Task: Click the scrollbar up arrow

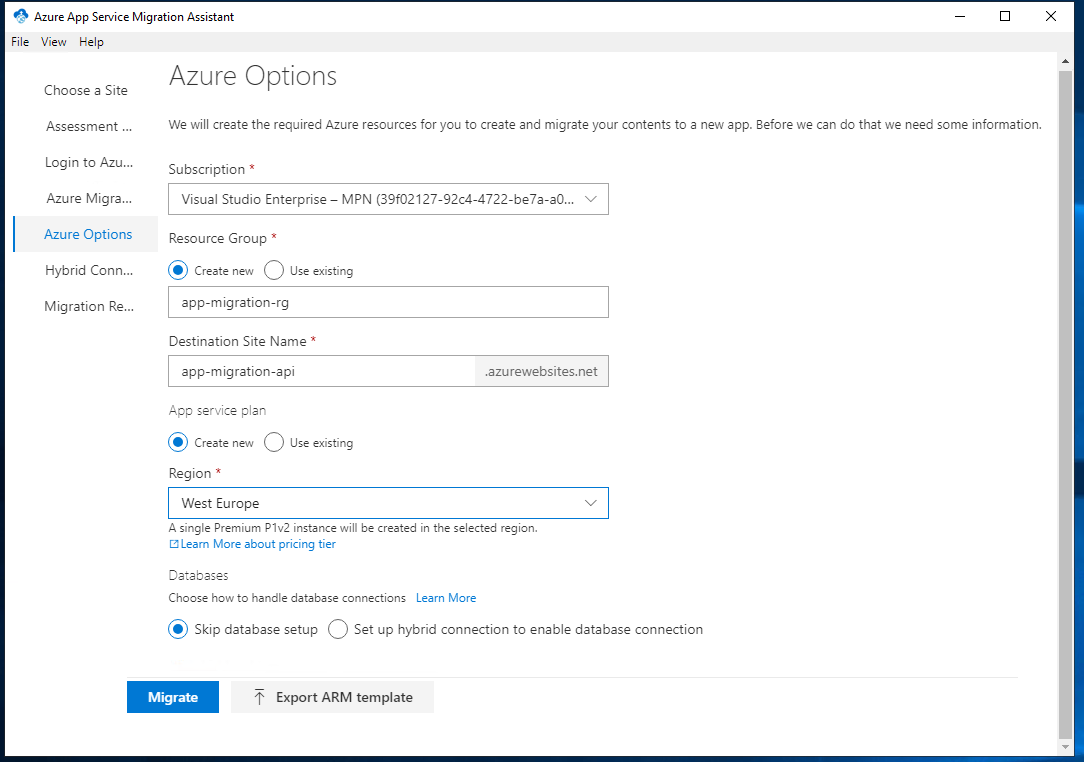Action: tap(1065, 61)
